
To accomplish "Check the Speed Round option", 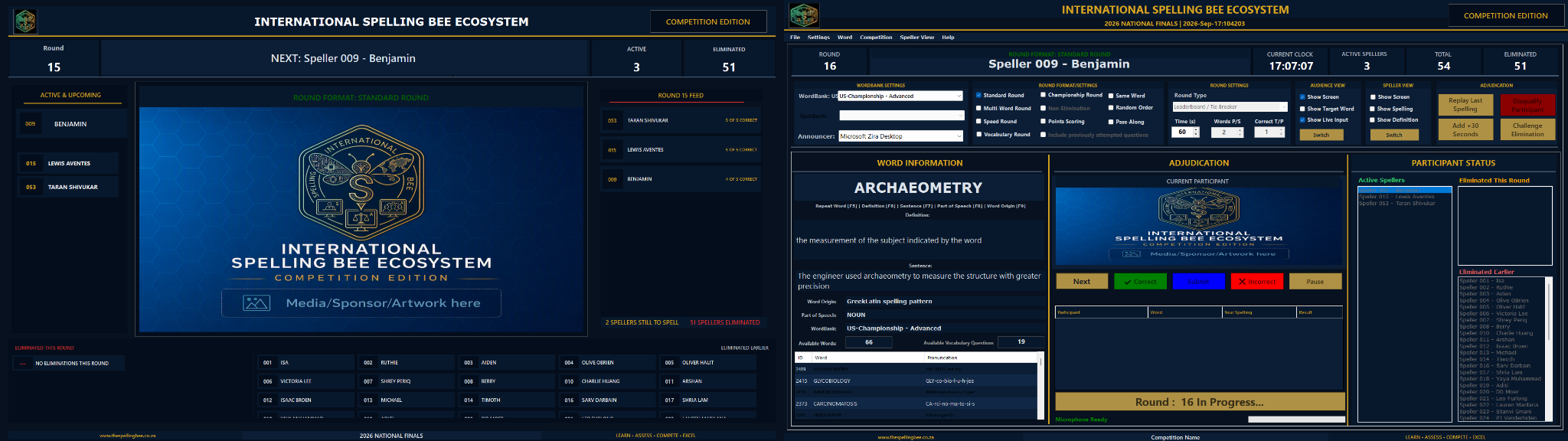I will point(978,121).
